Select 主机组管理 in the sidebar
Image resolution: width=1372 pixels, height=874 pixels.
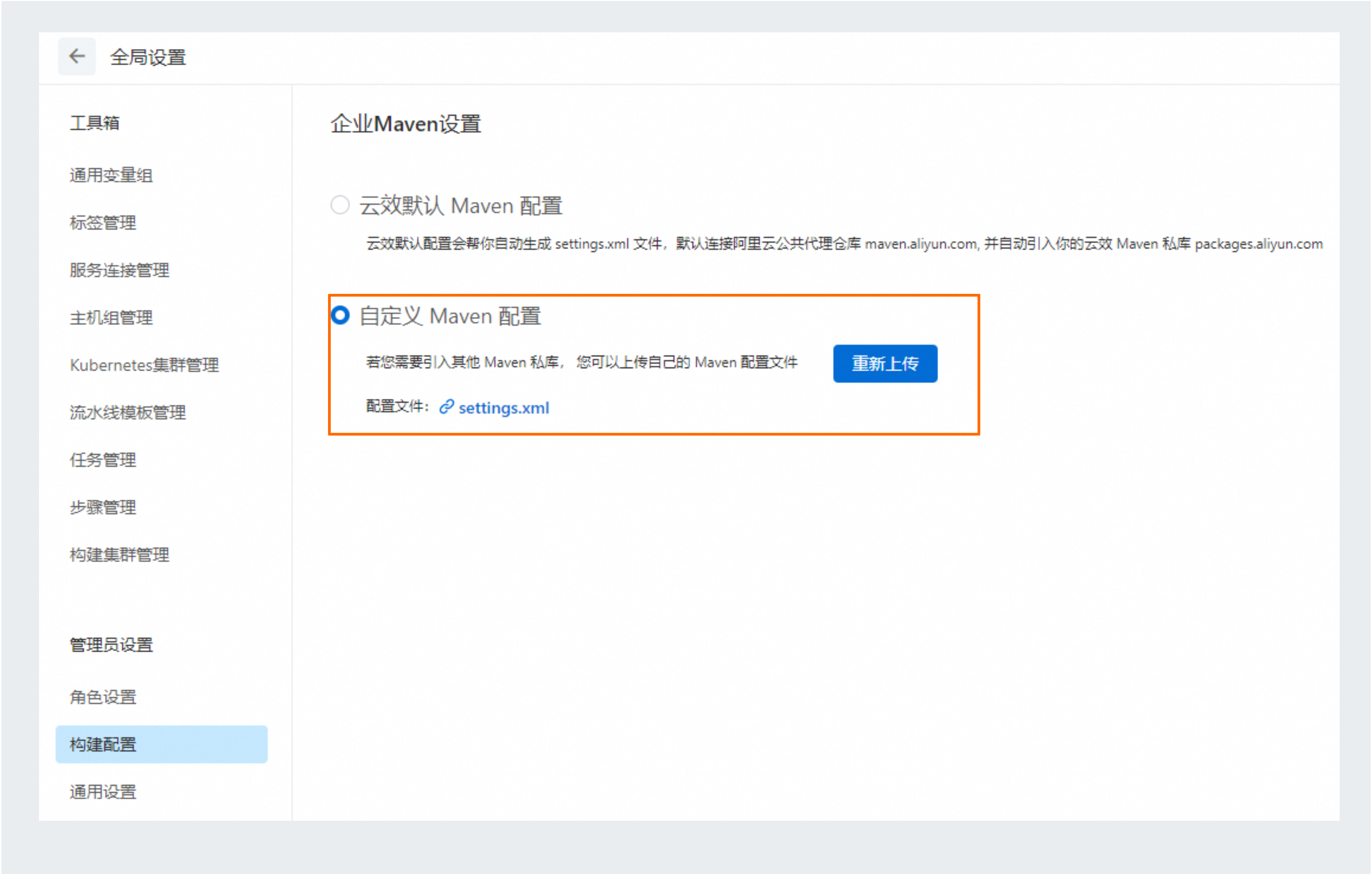tap(111, 317)
